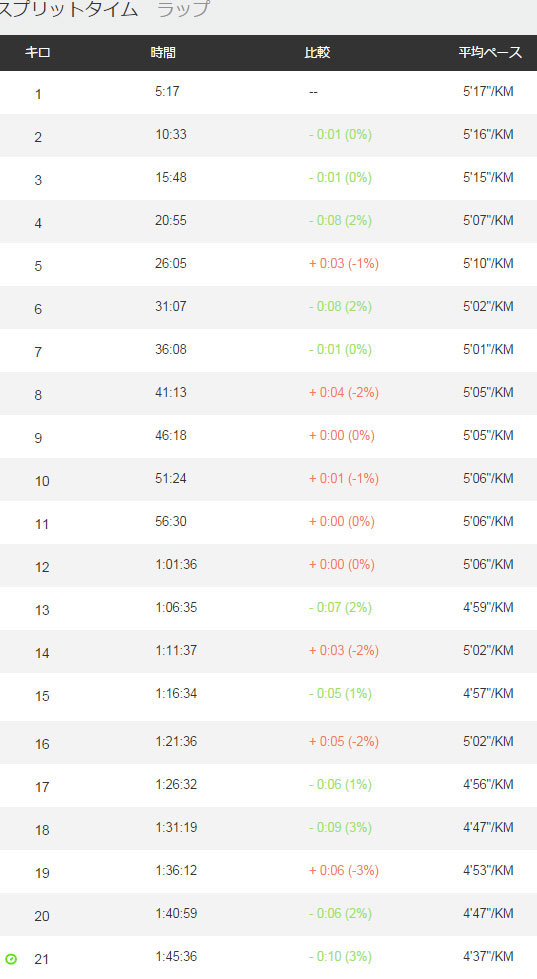The height and width of the screenshot is (979, 537).
Task: Select the 1:16:34 split at kilometer 15
Action: tap(176, 694)
